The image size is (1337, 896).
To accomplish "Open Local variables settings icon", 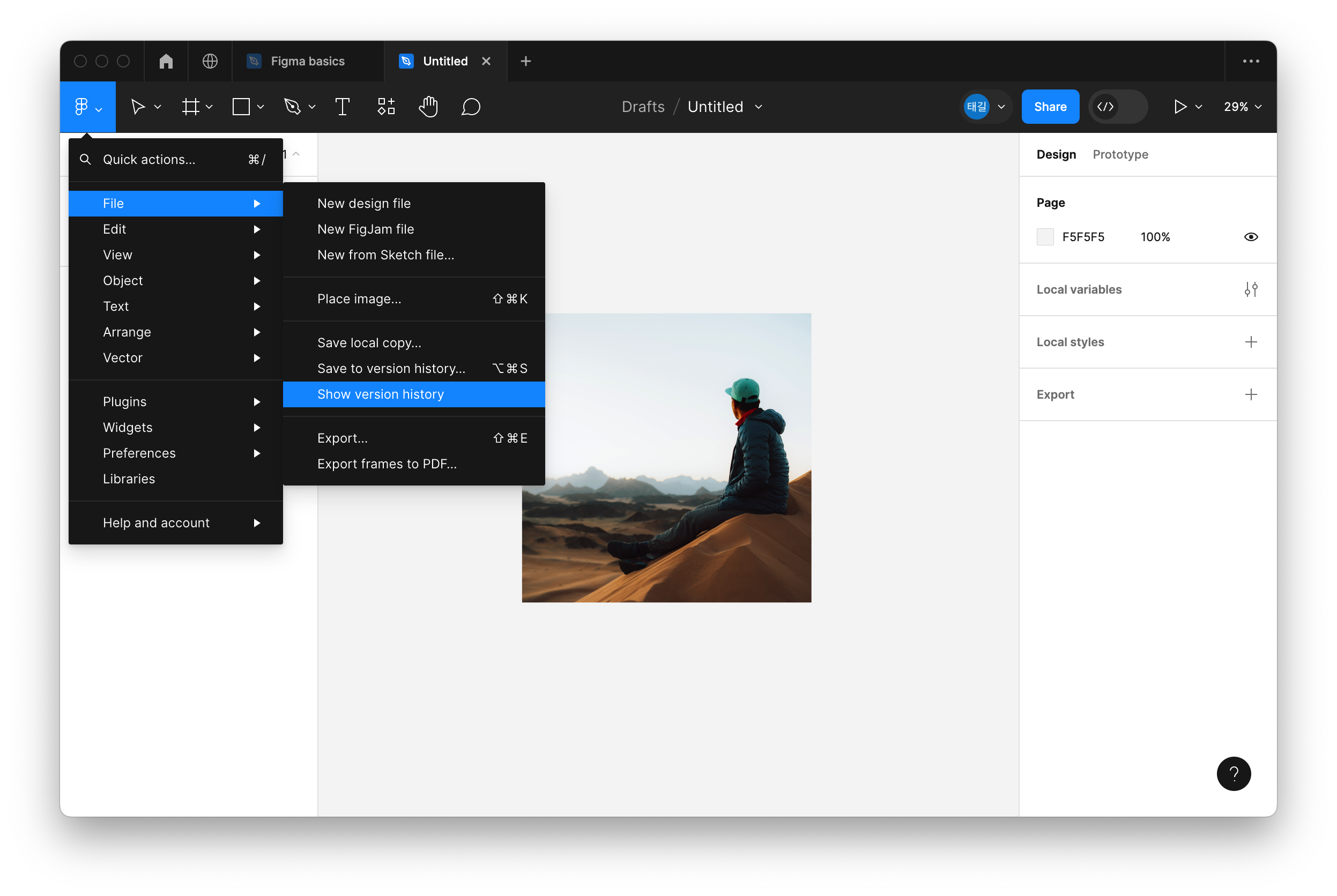I will pos(1250,290).
